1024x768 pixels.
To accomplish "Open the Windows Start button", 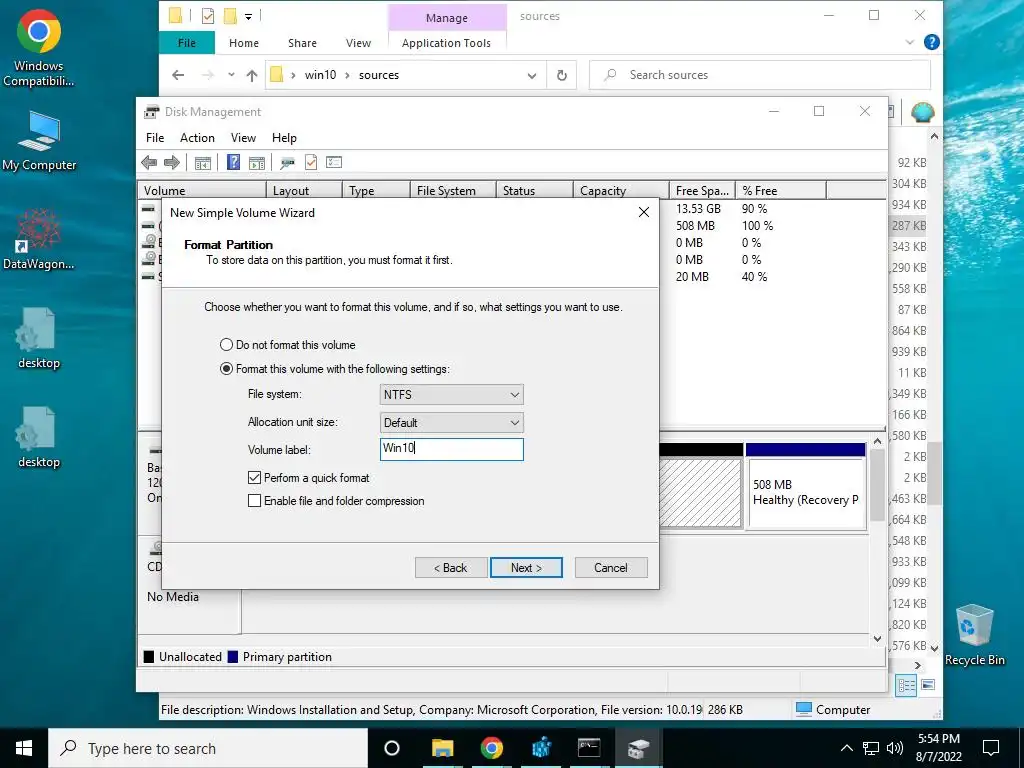I will pyautogui.click(x=24, y=748).
